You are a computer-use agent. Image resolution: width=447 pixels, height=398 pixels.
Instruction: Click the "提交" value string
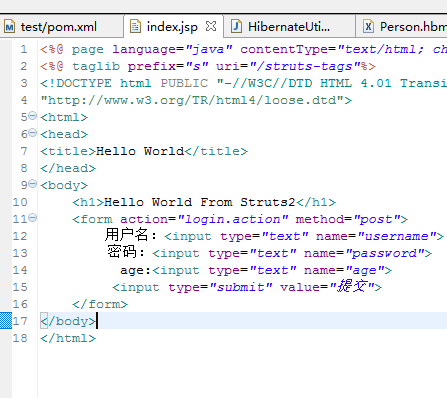pyautogui.click(x=352, y=286)
